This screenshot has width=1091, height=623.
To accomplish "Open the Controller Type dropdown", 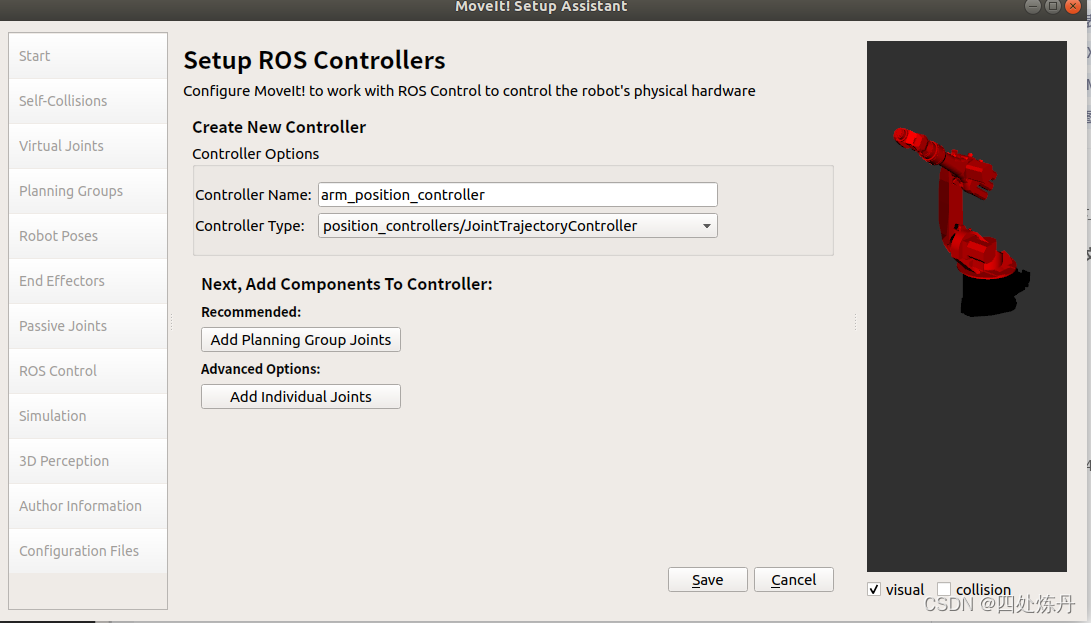I will (518, 226).
